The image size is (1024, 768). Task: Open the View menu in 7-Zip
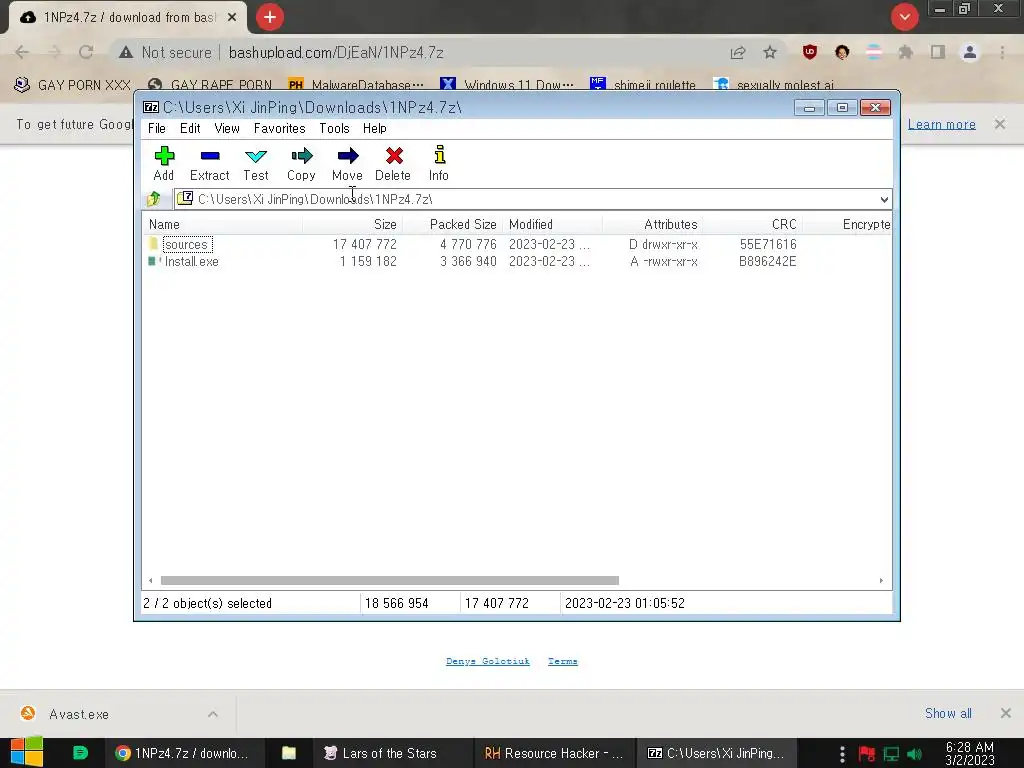(227, 128)
